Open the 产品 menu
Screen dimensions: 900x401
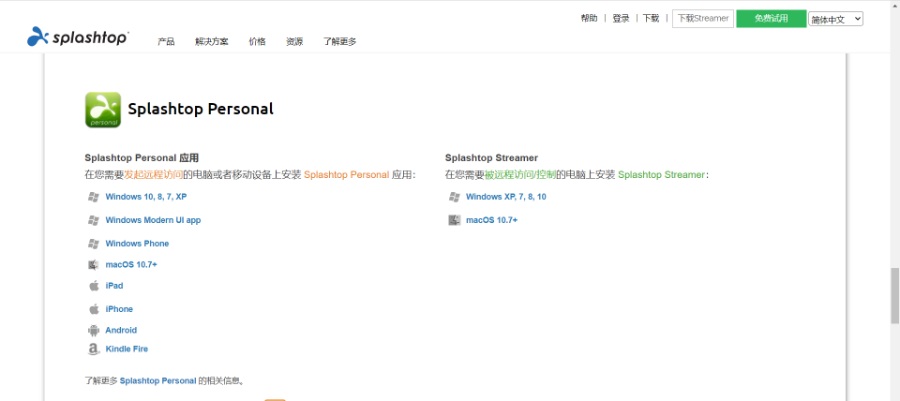[166, 41]
